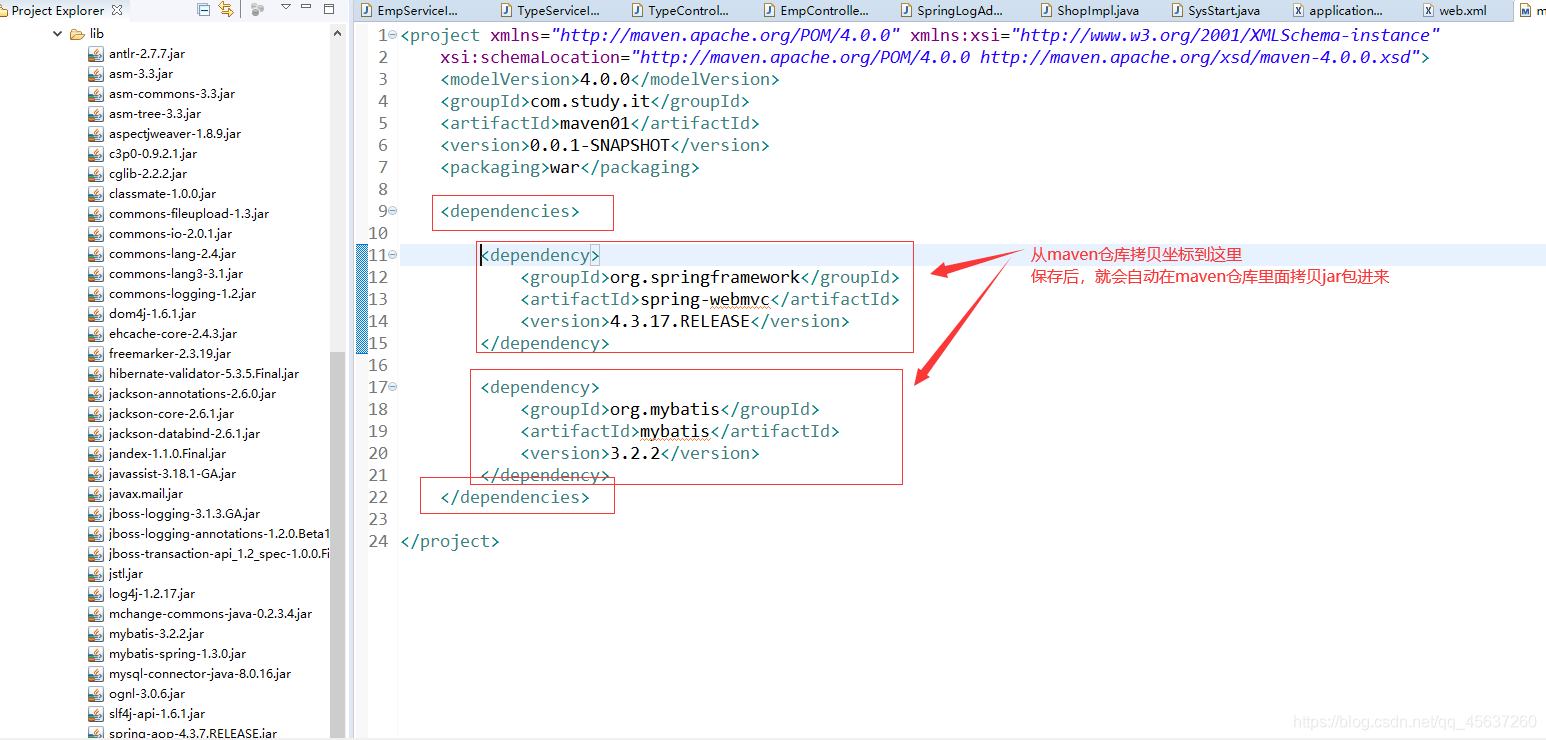Click jar icon beside ognl-3.0.6.jar
The width and height of the screenshot is (1546, 740).
96,694
